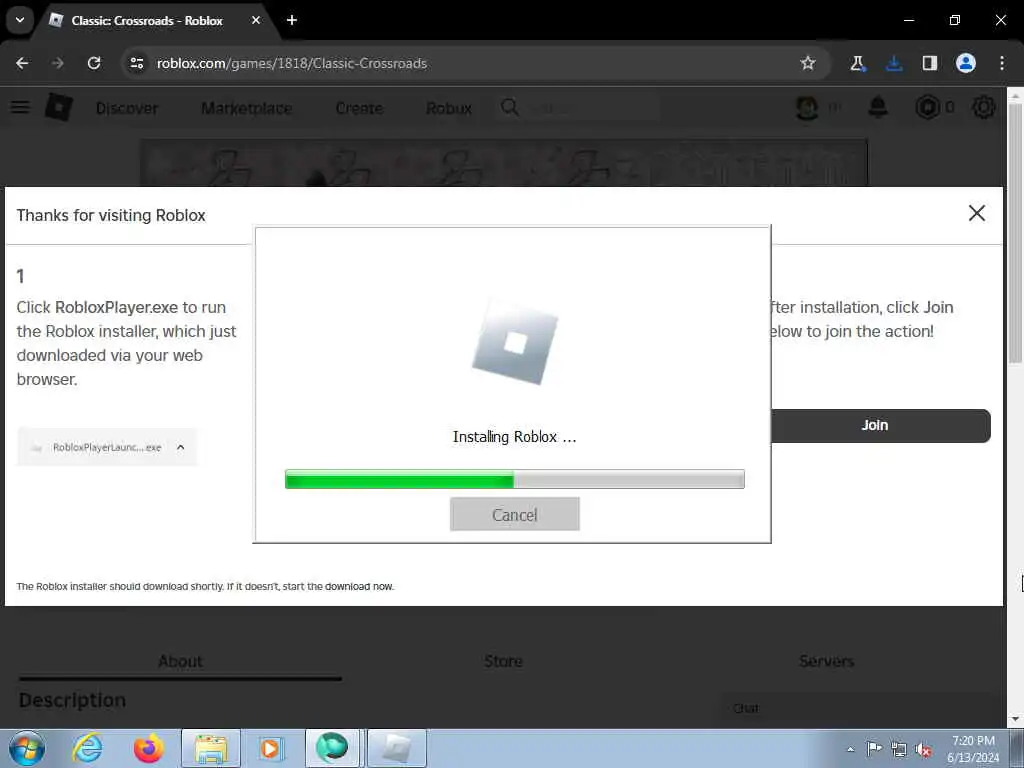
Task: Open the Robux balance icon
Action: [927, 107]
